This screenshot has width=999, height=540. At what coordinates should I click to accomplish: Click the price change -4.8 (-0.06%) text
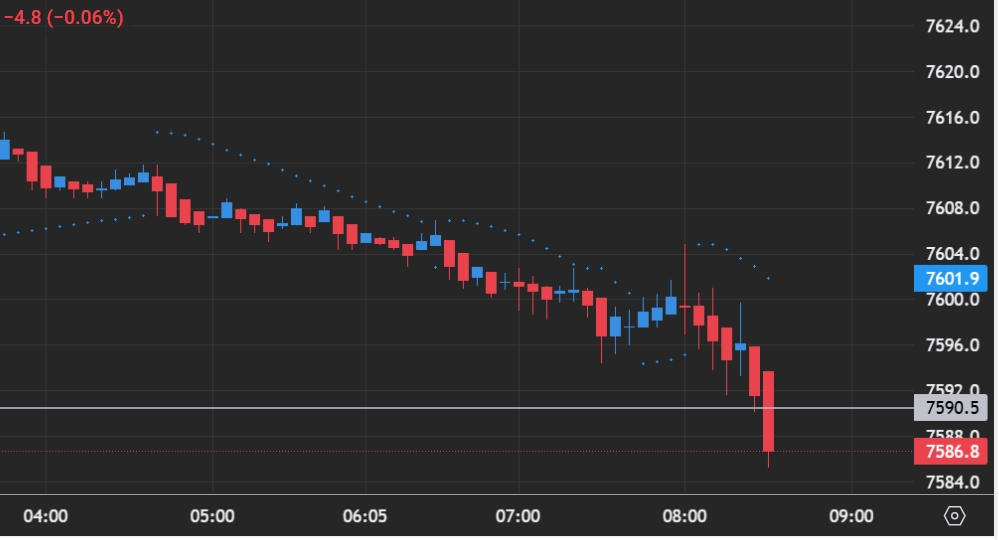point(64,17)
